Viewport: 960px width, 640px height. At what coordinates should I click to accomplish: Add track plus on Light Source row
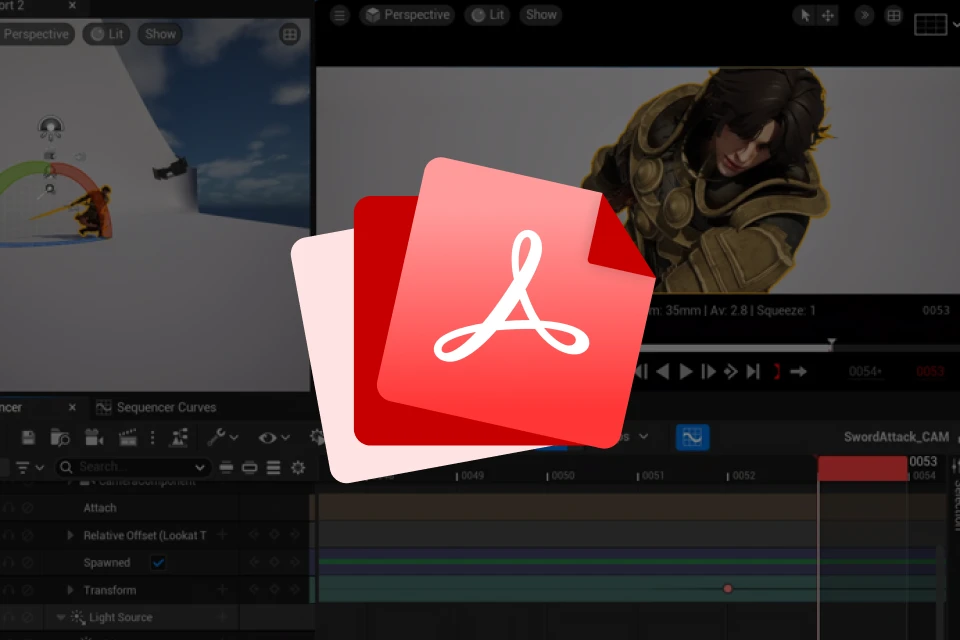[x=222, y=617]
